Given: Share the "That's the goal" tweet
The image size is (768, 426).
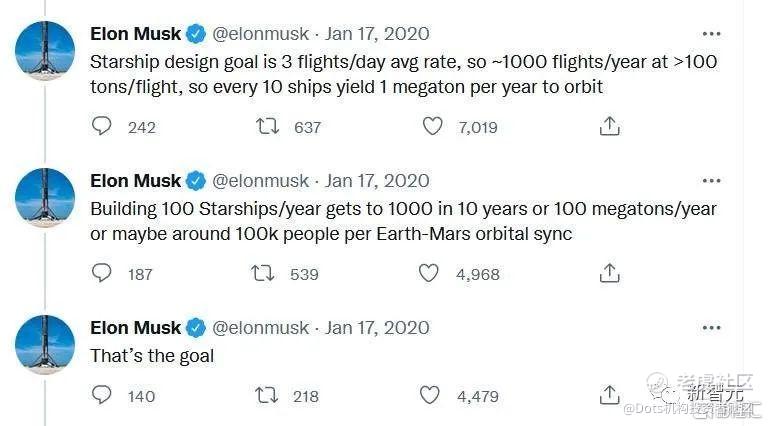Looking at the screenshot, I should [x=609, y=395].
